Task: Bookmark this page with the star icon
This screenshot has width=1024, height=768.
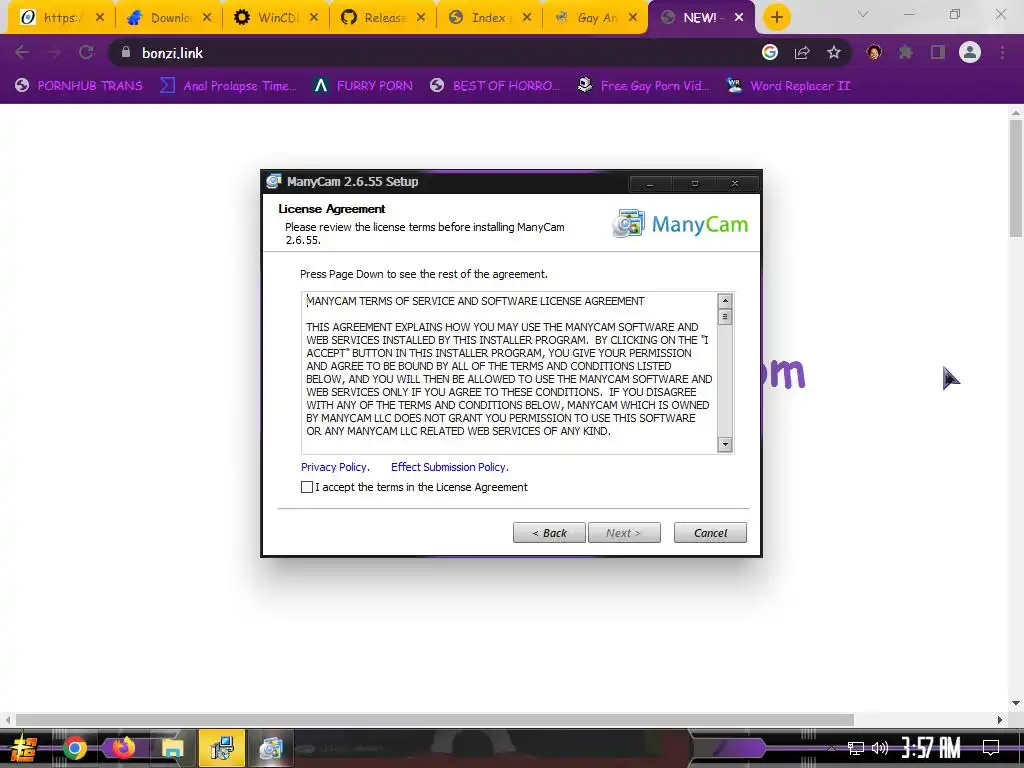Action: [x=834, y=52]
